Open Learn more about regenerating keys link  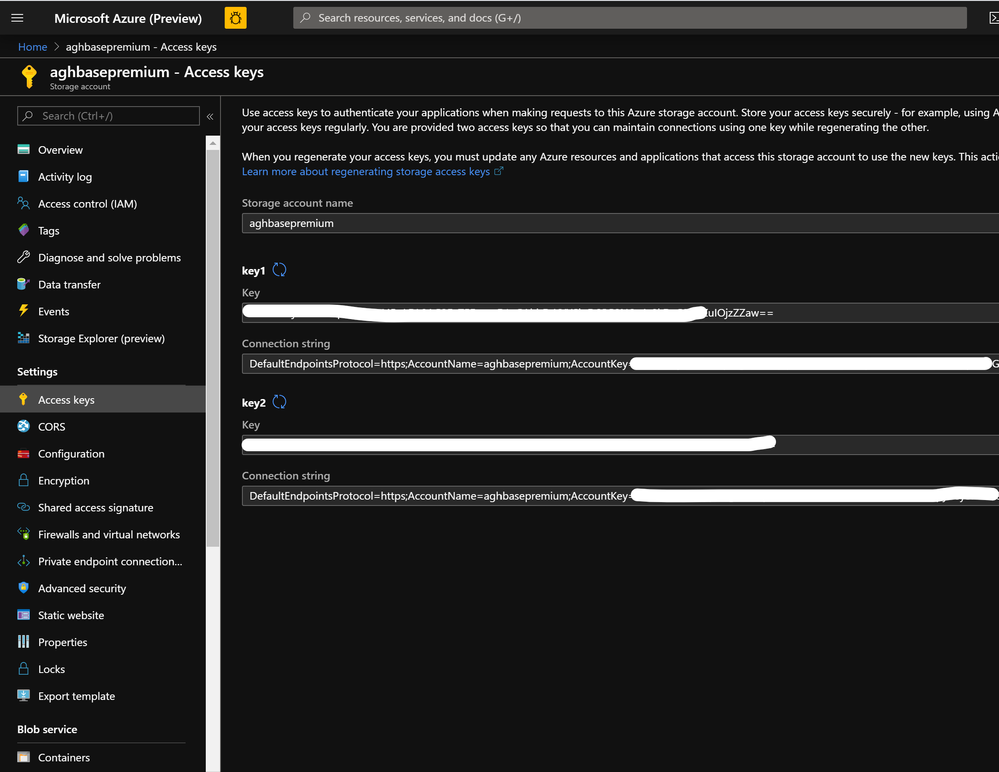click(x=372, y=171)
